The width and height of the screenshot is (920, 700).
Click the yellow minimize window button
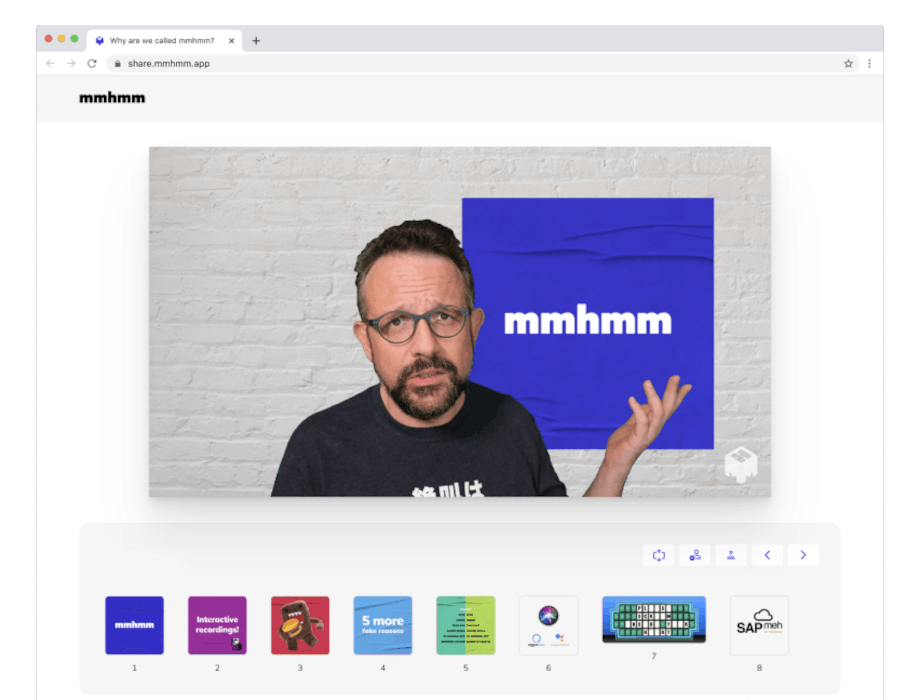tap(61, 39)
